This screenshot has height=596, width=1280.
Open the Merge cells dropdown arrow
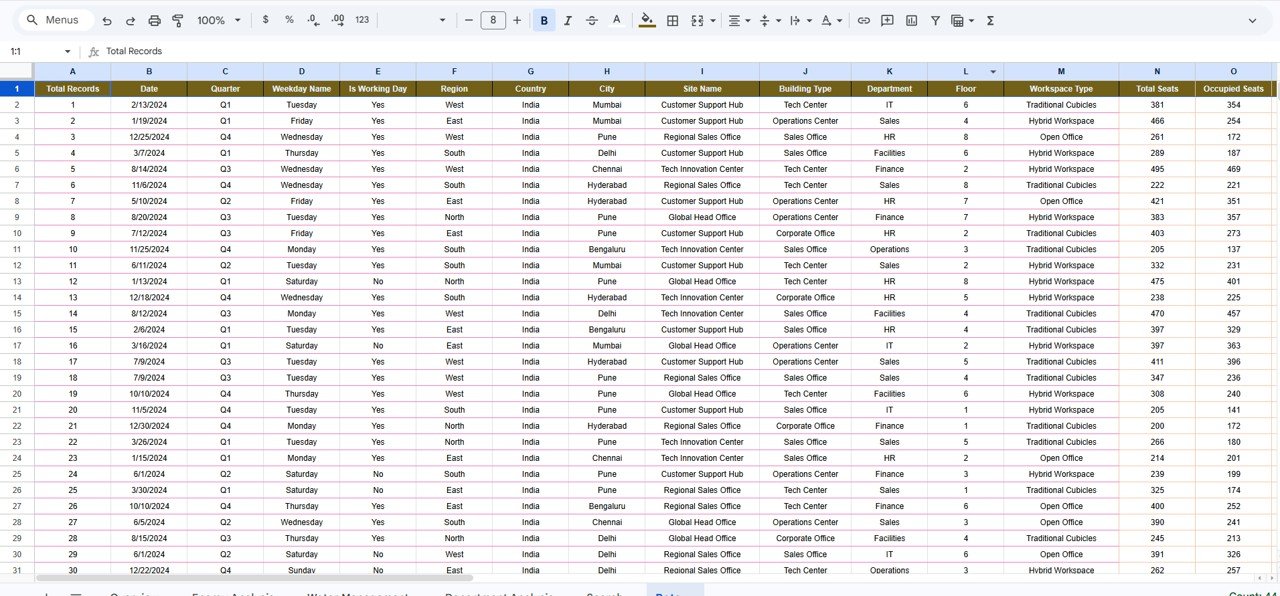click(x=713, y=20)
